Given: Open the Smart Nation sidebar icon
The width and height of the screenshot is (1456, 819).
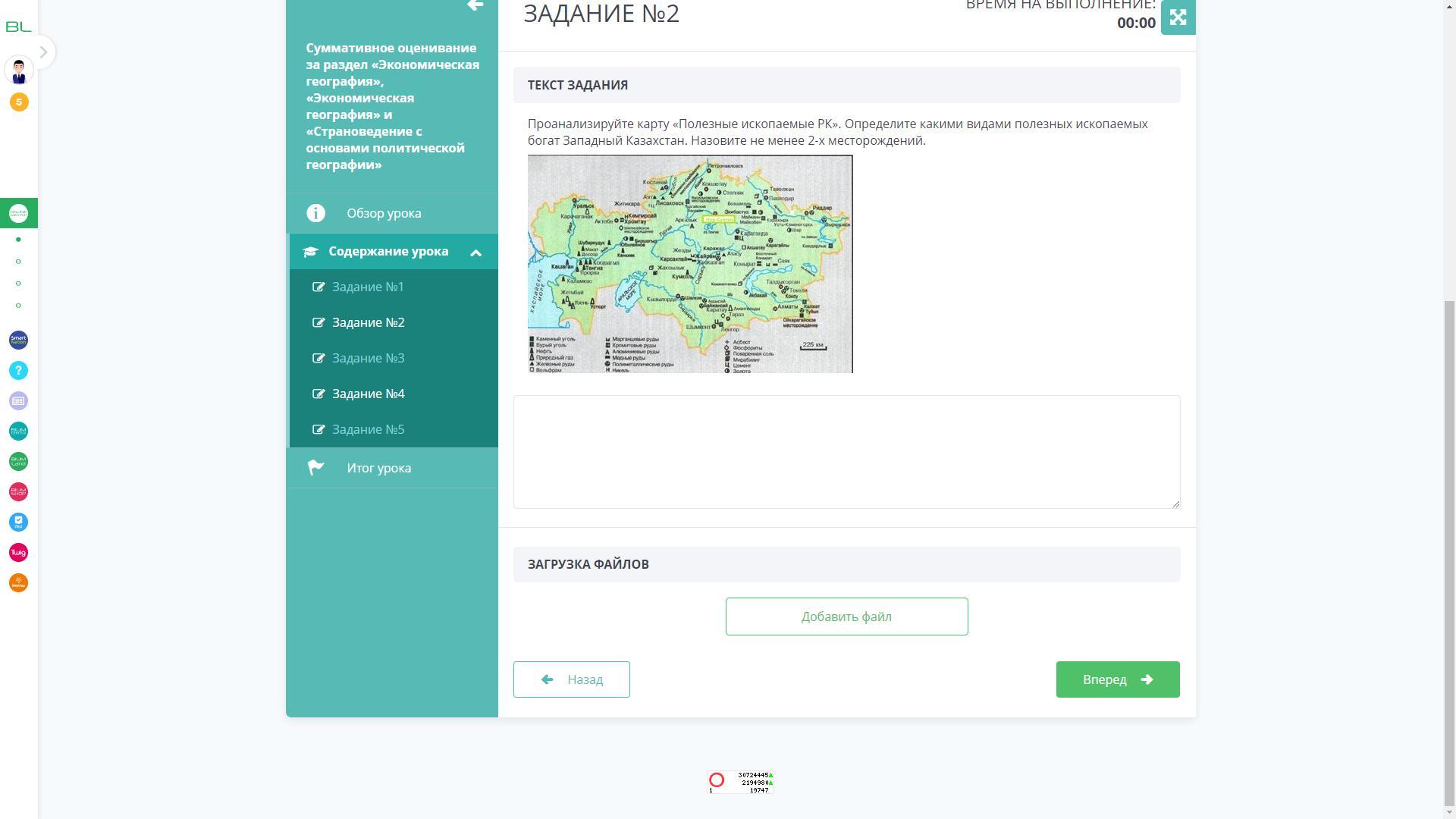Looking at the screenshot, I should click(x=18, y=340).
